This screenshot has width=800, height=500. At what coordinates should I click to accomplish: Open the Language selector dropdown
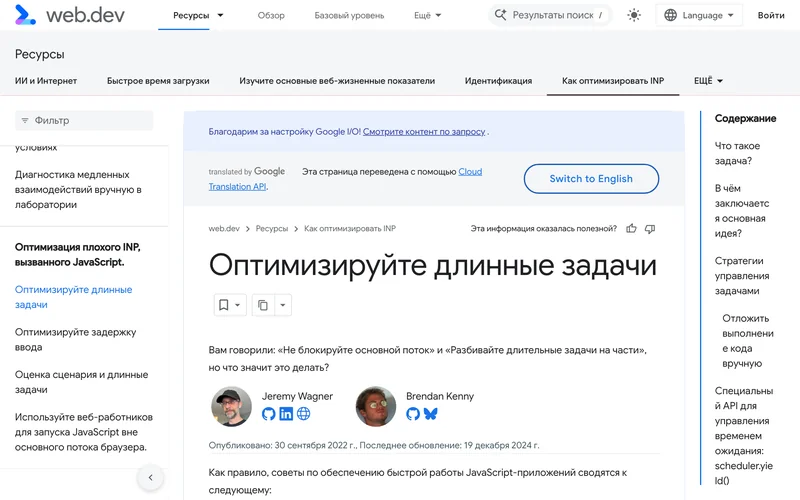[698, 15]
